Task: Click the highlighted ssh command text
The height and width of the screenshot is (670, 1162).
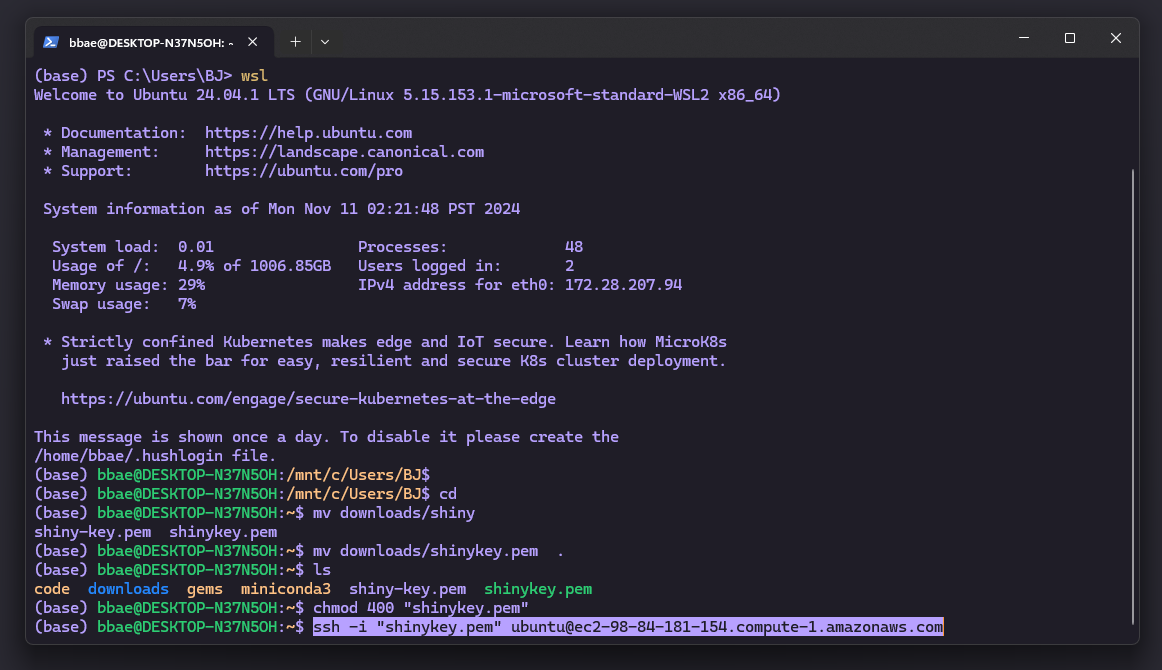Action: tap(628, 627)
